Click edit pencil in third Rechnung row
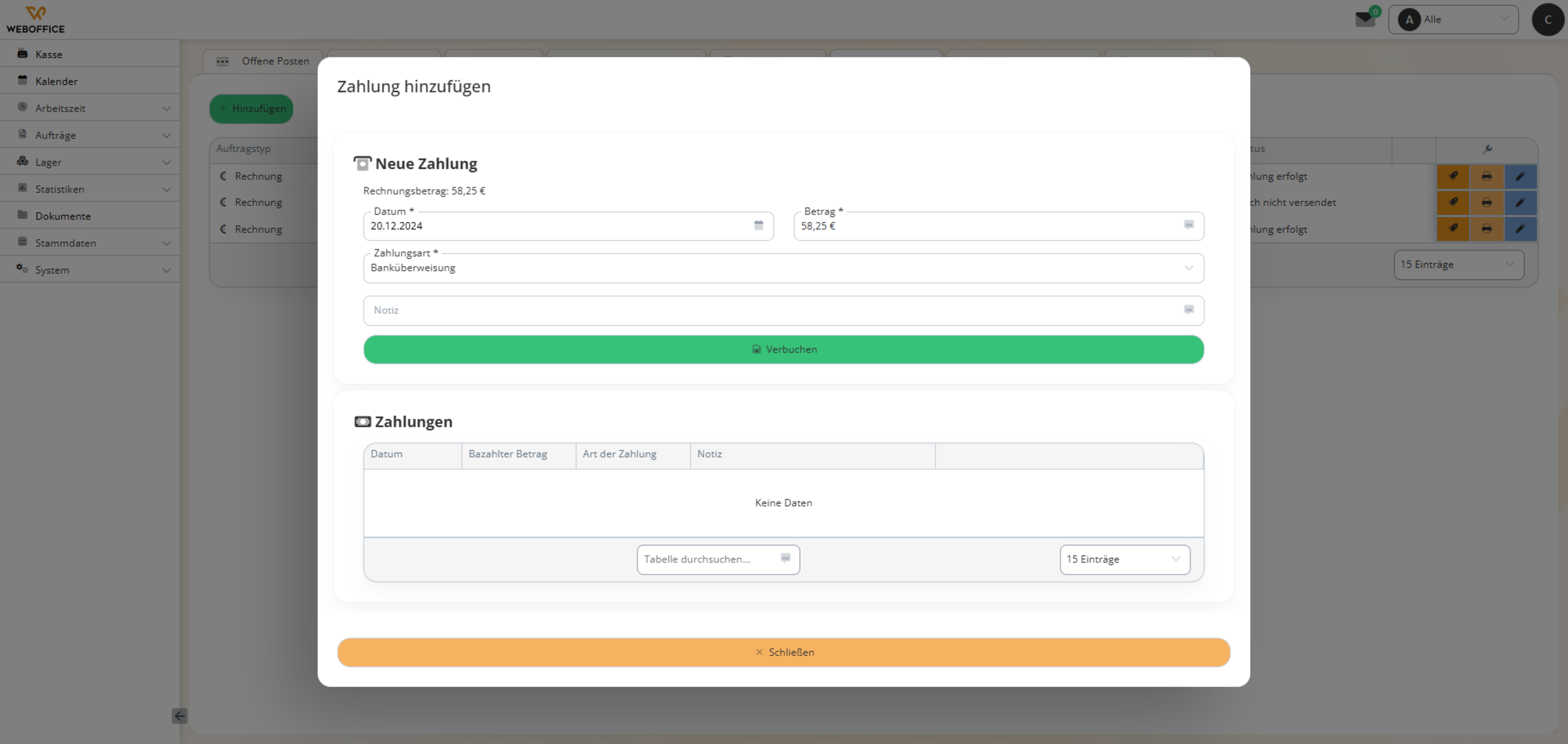The image size is (1568, 744). (x=1520, y=229)
